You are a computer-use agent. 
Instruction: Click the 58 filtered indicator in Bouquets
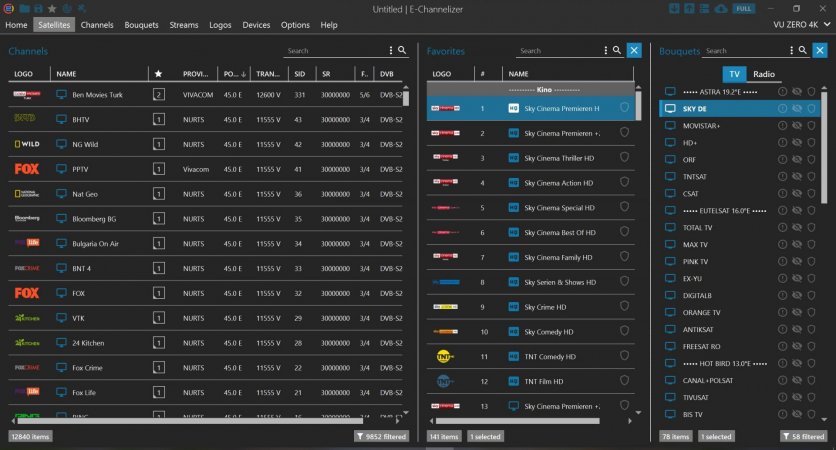click(x=804, y=436)
